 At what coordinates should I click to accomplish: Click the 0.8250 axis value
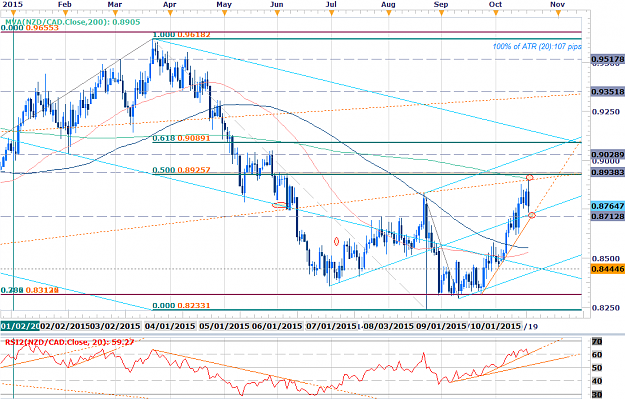point(606,308)
